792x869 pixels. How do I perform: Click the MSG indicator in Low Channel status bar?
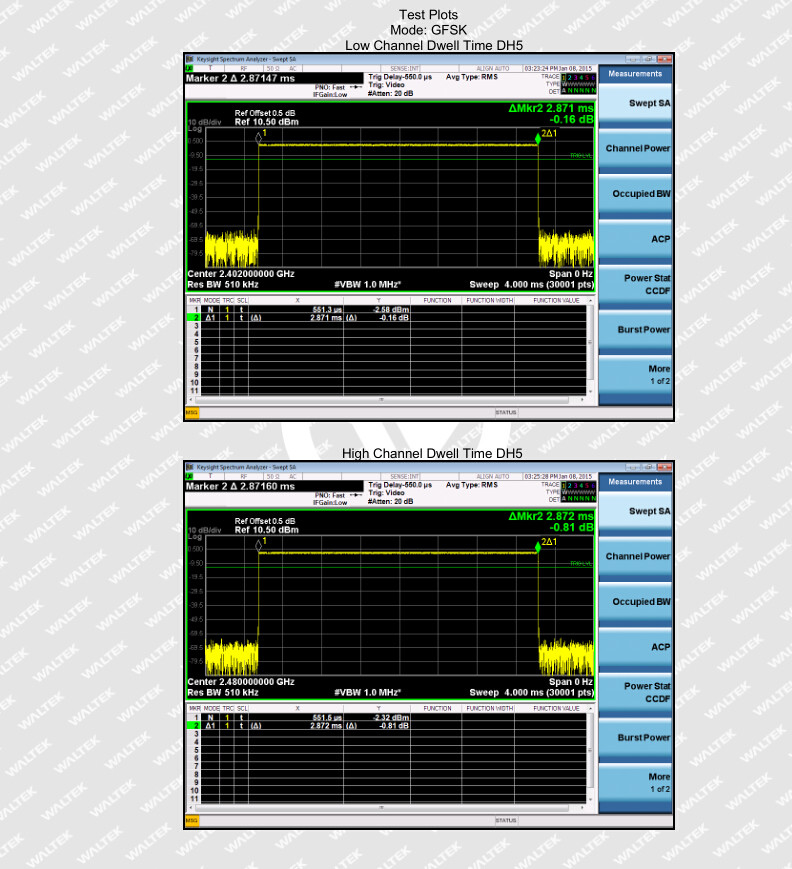pyautogui.click(x=192, y=412)
